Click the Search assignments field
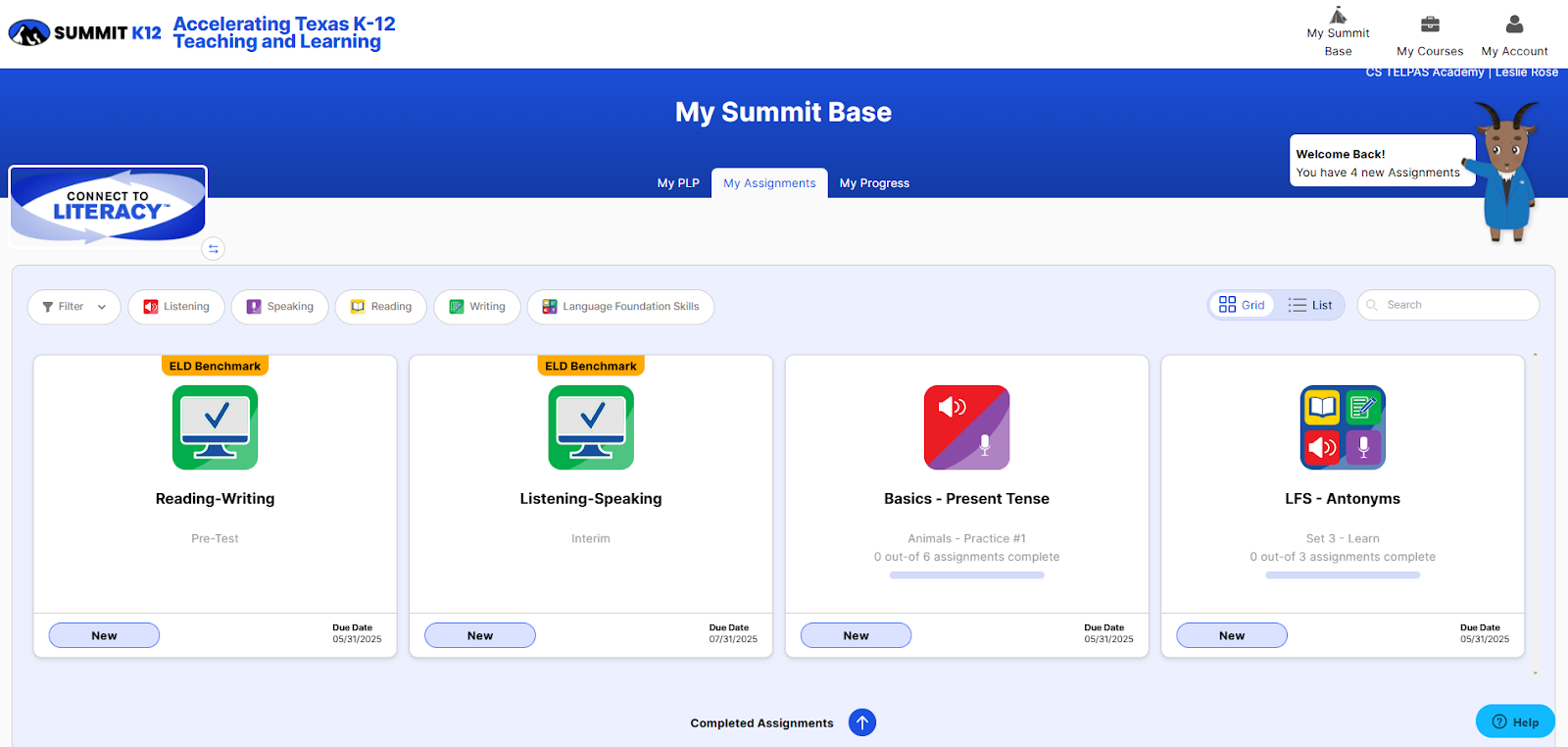The height and width of the screenshot is (747, 1568). tap(1448, 305)
